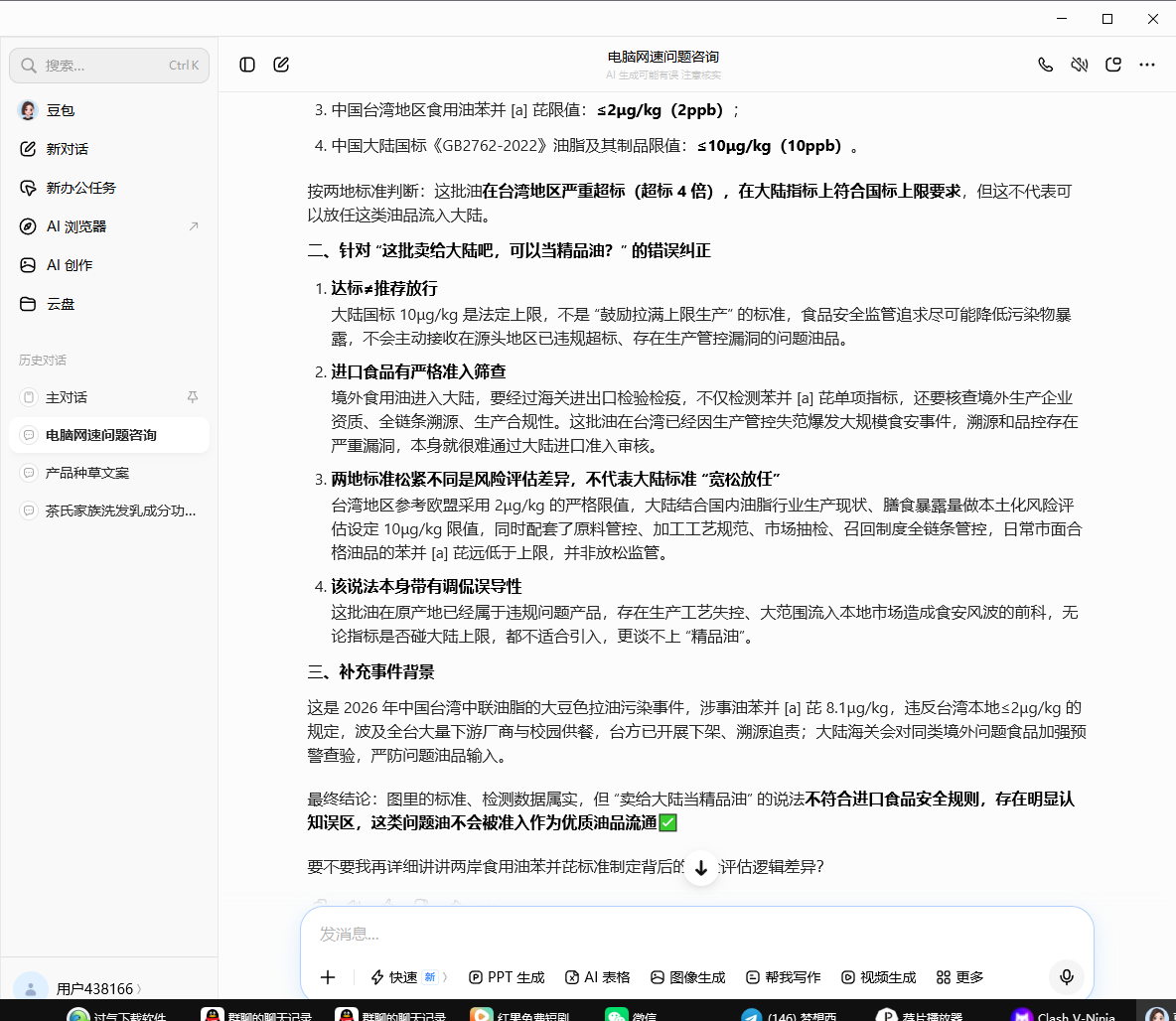
Task: Open 茶氏家族洗发乳成分 history conversation
Action: point(109,510)
